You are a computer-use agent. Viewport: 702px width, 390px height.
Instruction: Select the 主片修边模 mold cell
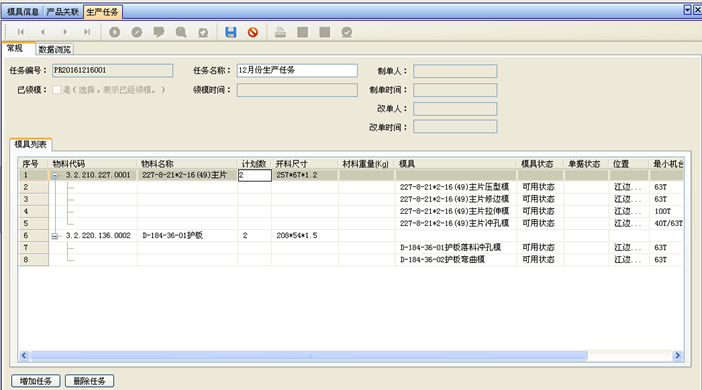pyautogui.click(x=456, y=199)
